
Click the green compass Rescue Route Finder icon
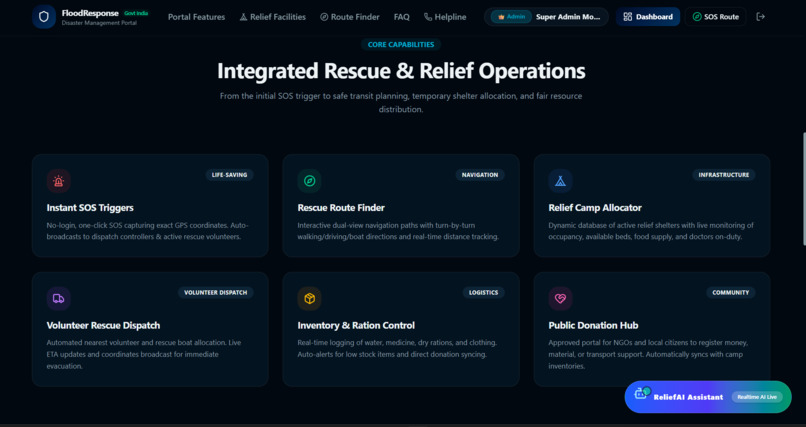tap(309, 181)
